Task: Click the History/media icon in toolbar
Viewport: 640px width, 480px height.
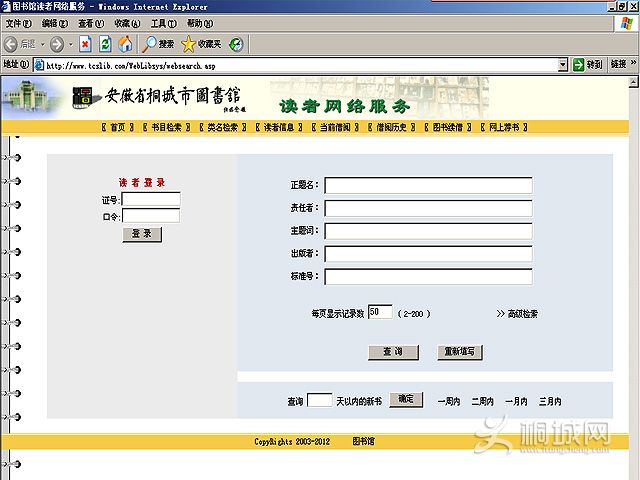Action: coord(236,44)
